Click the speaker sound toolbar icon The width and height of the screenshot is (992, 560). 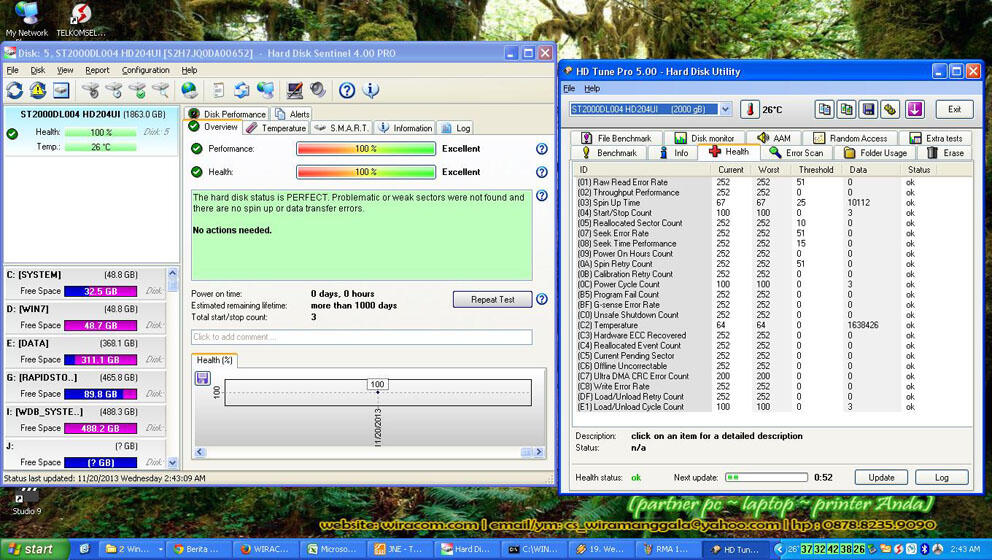point(318,90)
